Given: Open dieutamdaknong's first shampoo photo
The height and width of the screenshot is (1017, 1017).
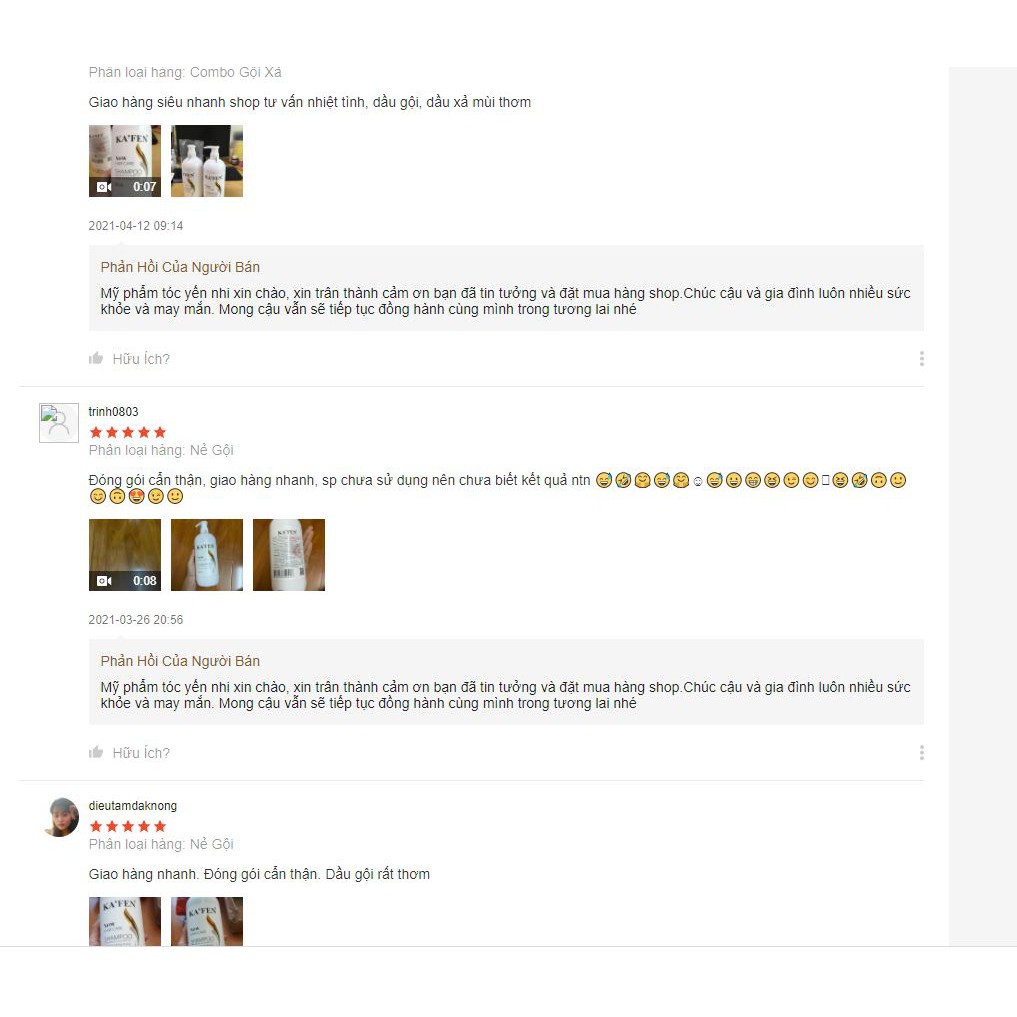Looking at the screenshot, I should (x=125, y=921).
